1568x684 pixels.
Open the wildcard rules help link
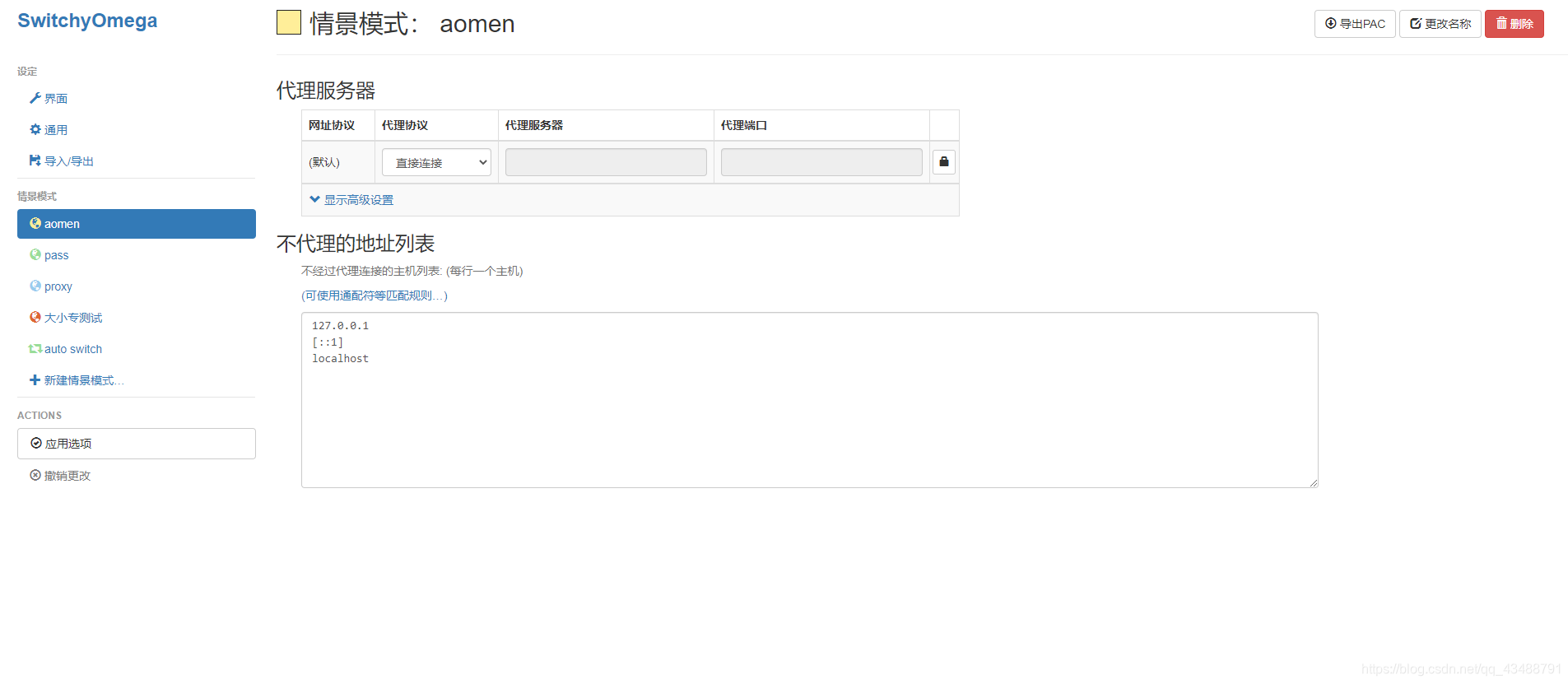point(375,295)
